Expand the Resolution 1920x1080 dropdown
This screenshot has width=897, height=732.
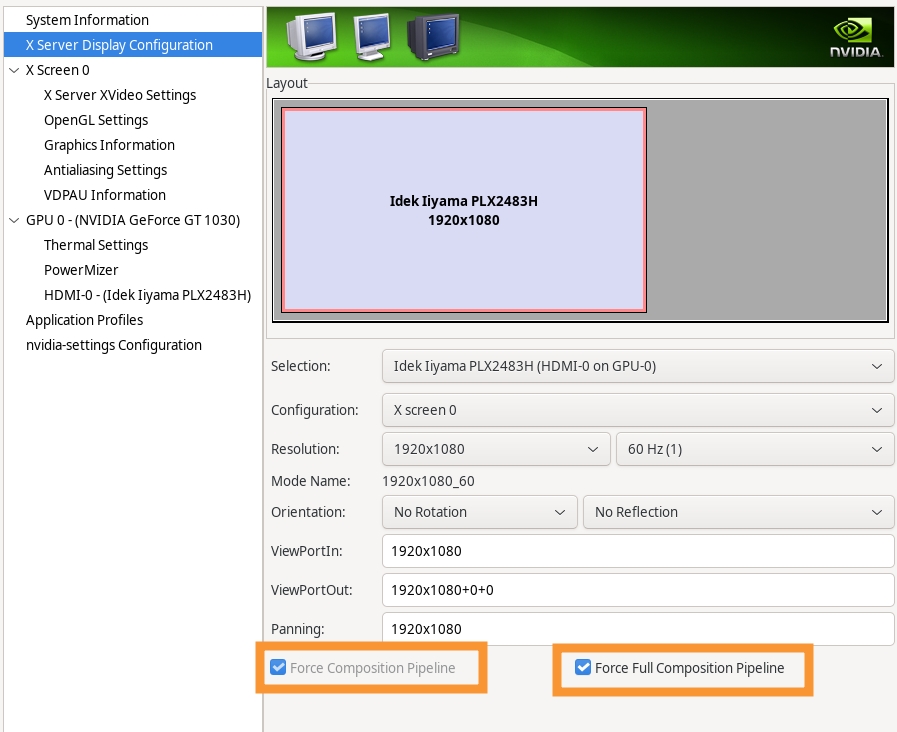(495, 449)
